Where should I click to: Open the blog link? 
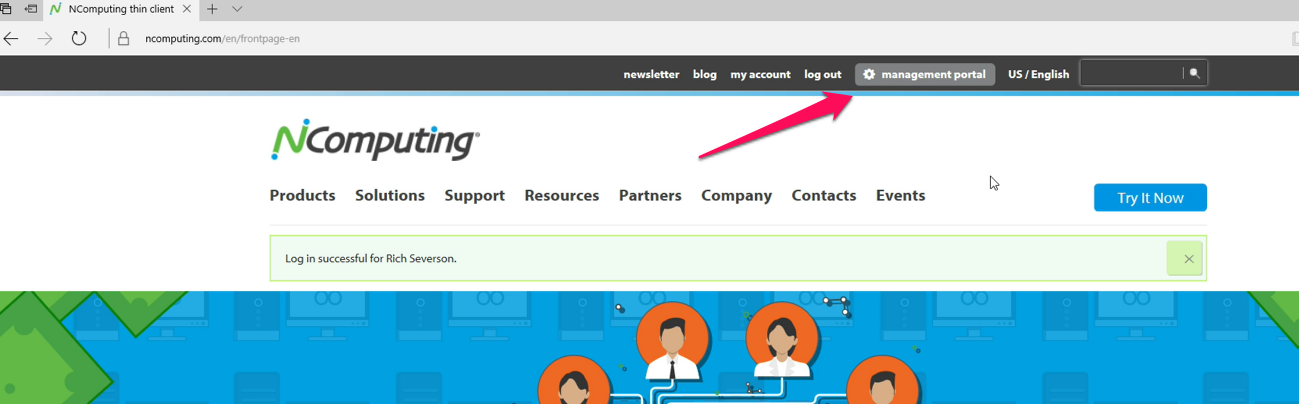[705, 74]
